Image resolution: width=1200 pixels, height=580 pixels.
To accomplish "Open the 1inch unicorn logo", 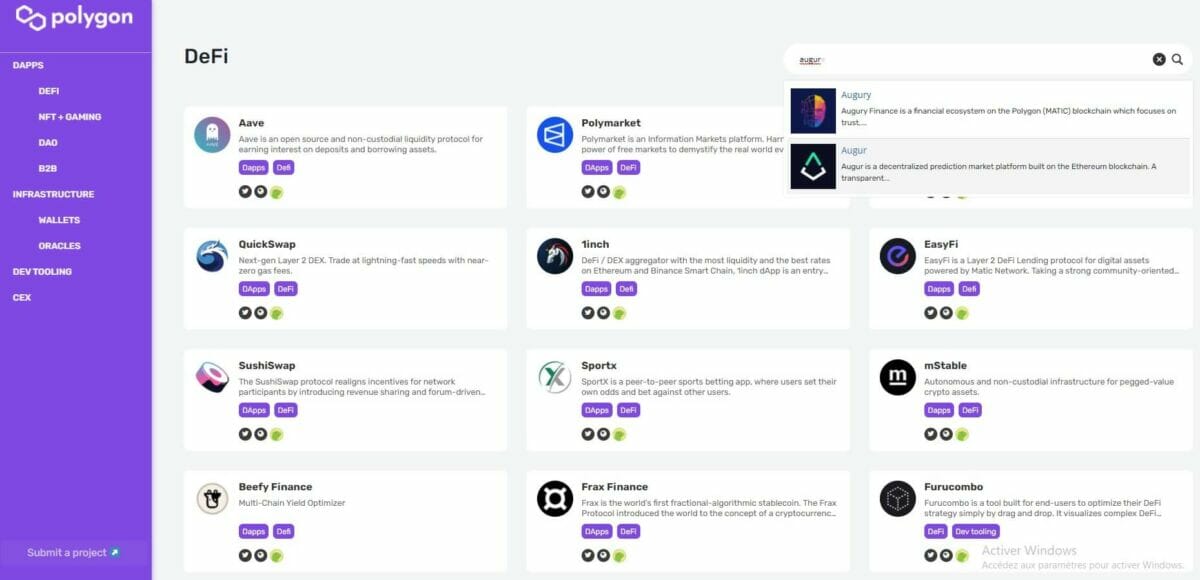I will click(555, 256).
